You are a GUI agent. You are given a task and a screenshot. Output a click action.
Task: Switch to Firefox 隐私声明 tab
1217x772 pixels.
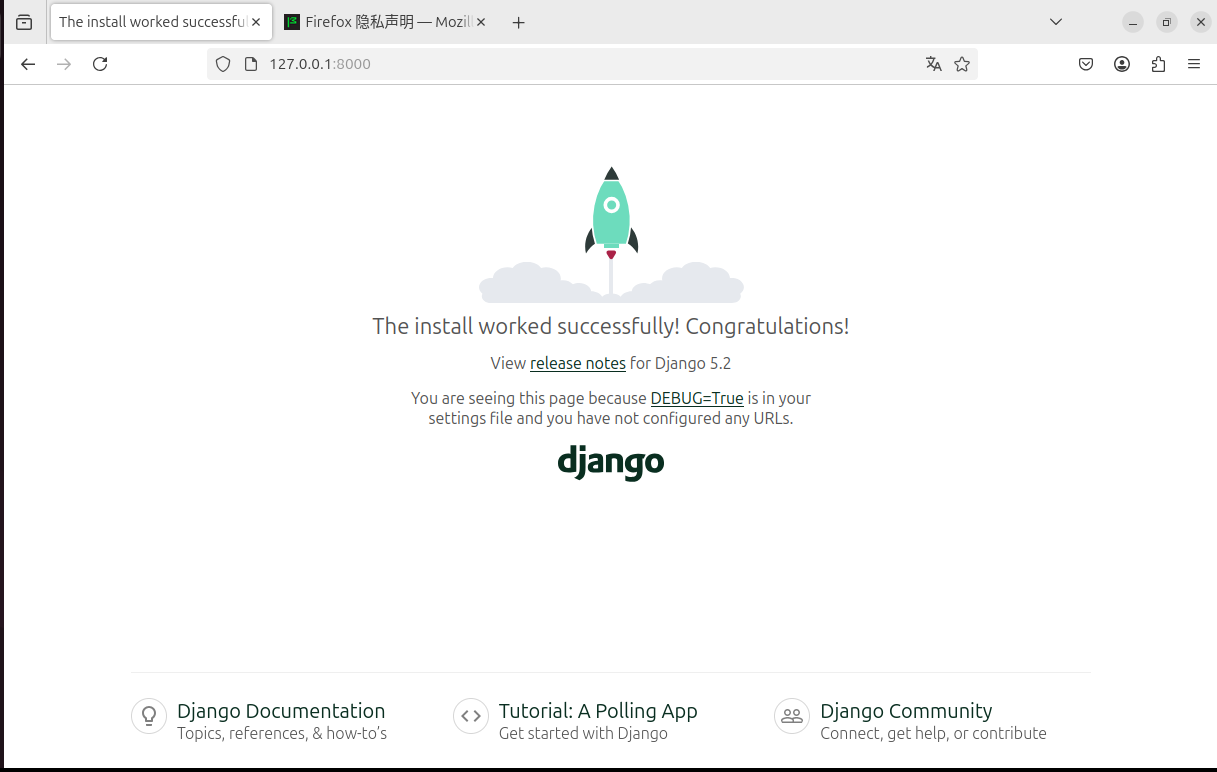pyautogui.click(x=385, y=22)
